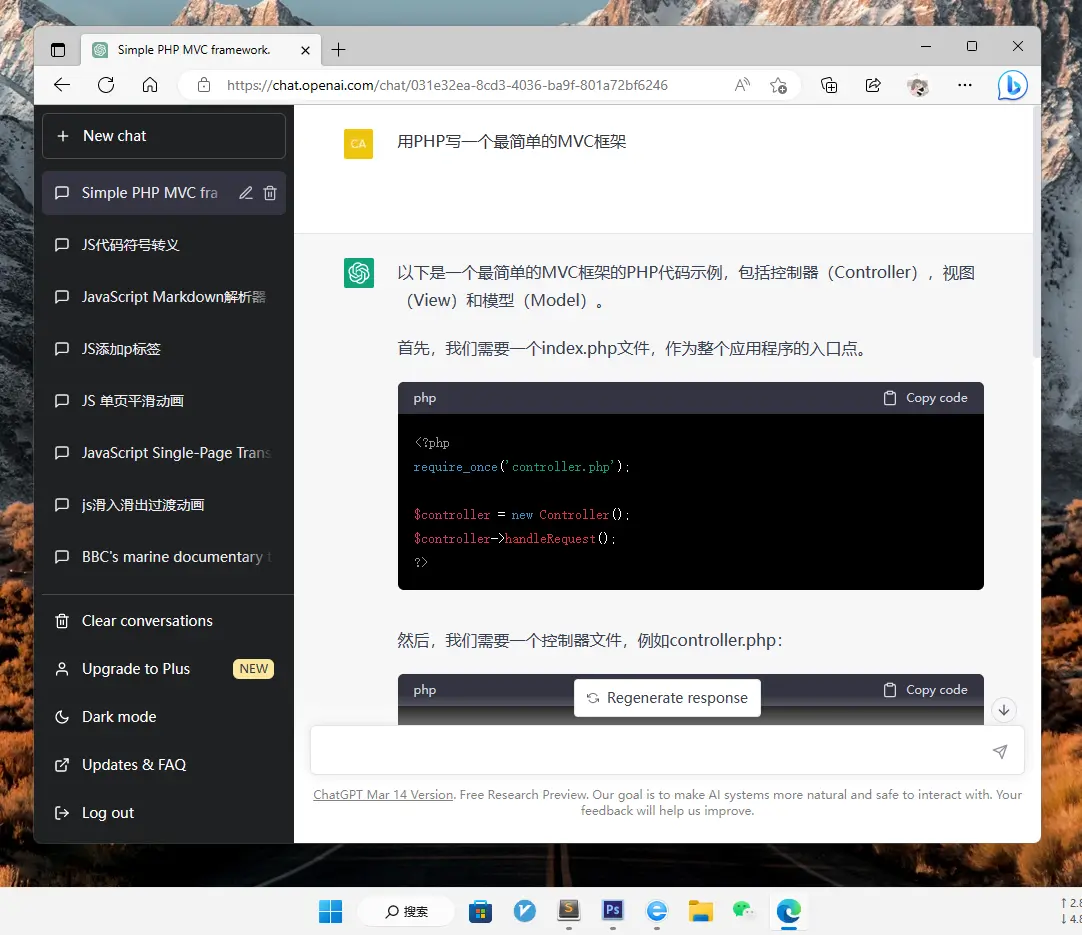Screen dimensions: 1082x935
Task: Open browser profile avatar
Action: [x=918, y=86]
